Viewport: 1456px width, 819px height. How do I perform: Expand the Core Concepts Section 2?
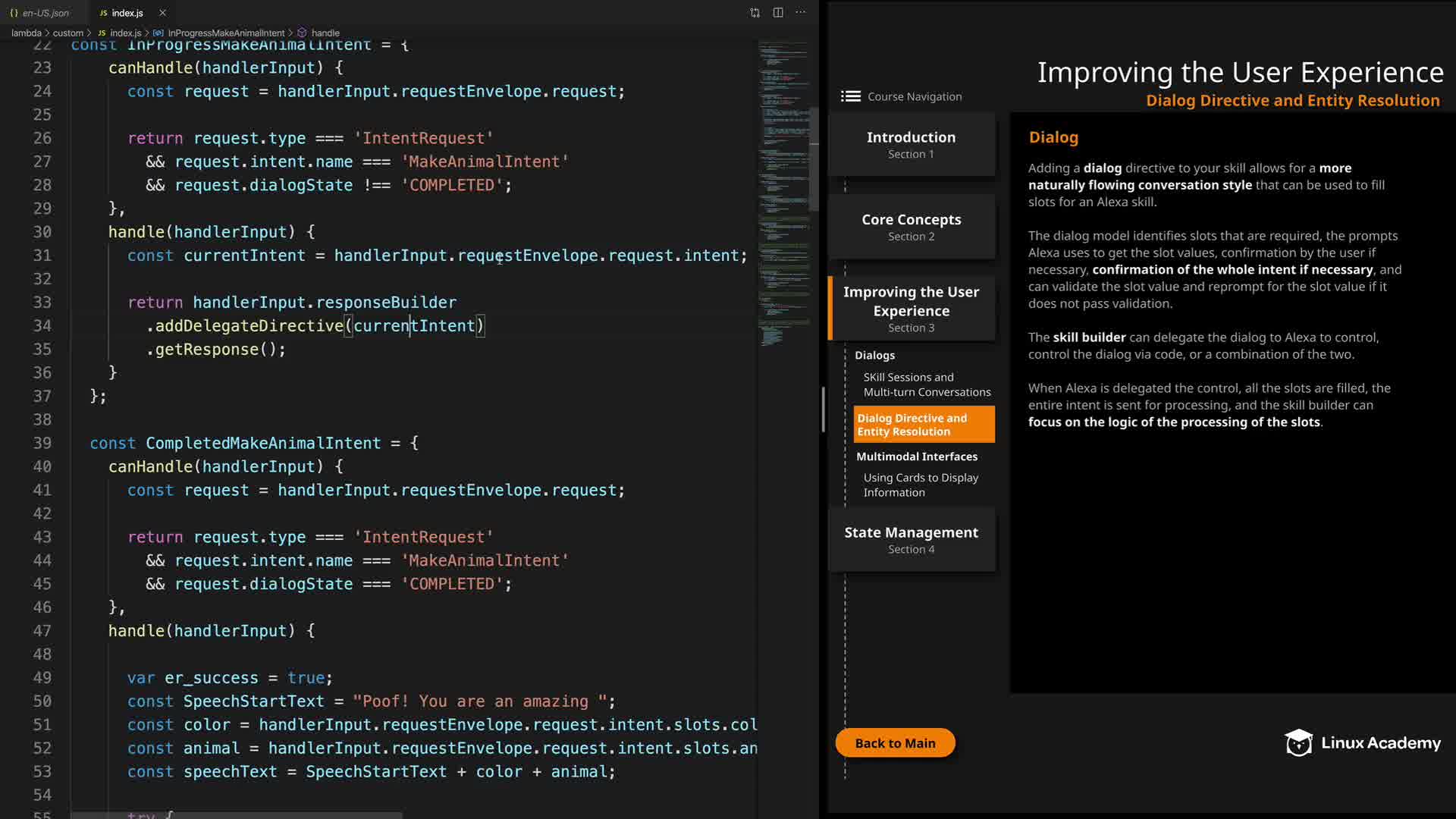tap(911, 227)
